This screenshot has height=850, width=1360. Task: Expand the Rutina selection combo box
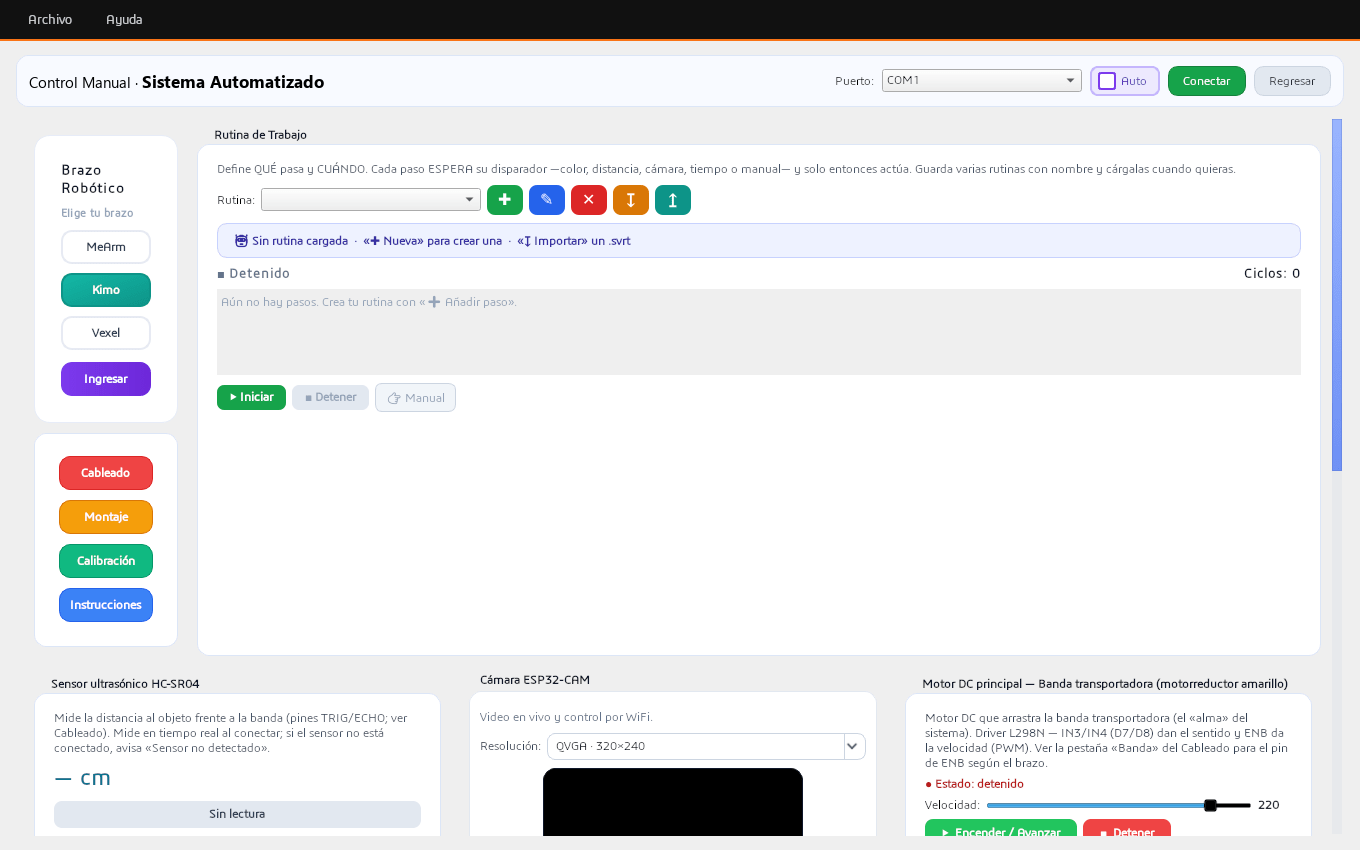tap(371, 200)
